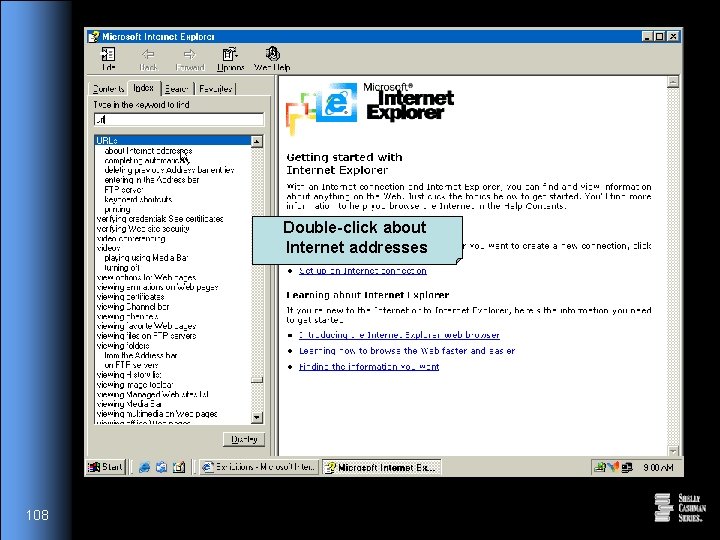The width and height of the screenshot is (720, 540).
Task: Switch to the Search tab
Action: click(177, 89)
